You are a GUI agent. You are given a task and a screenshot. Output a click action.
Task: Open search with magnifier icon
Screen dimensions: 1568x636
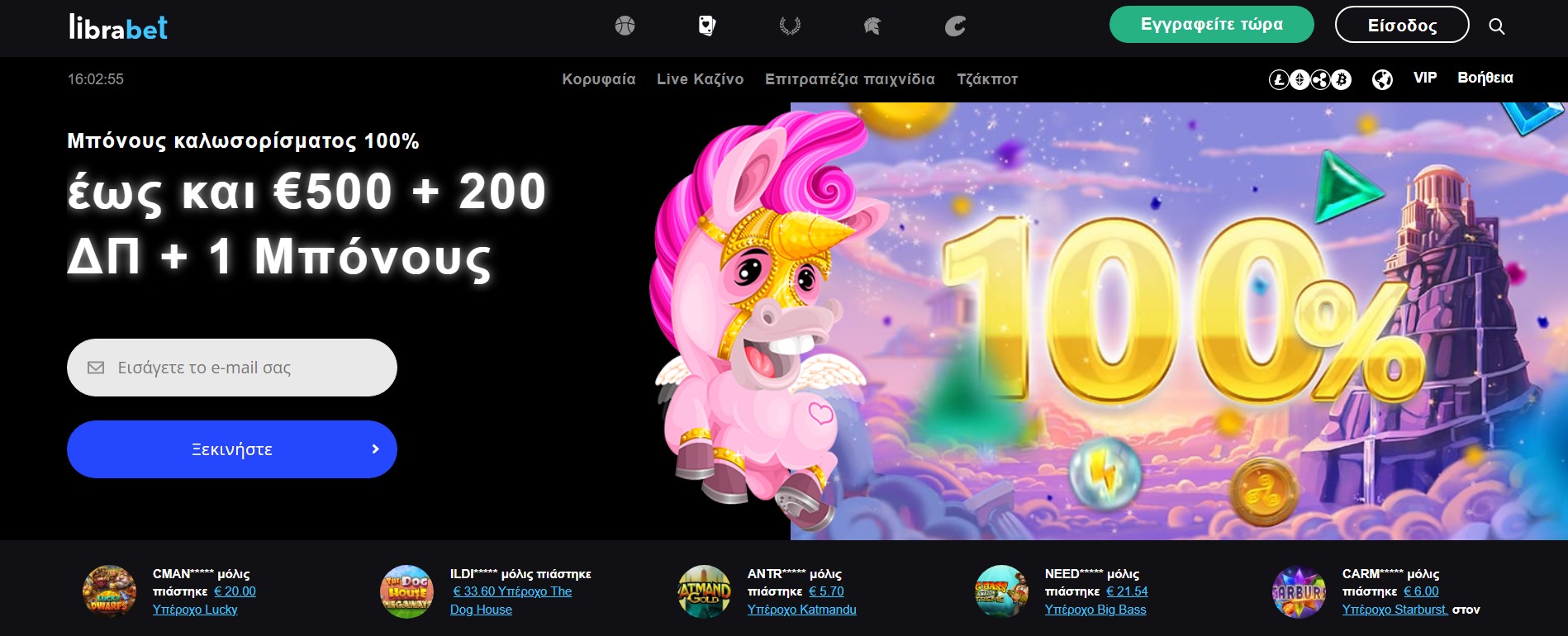[x=1497, y=26]
